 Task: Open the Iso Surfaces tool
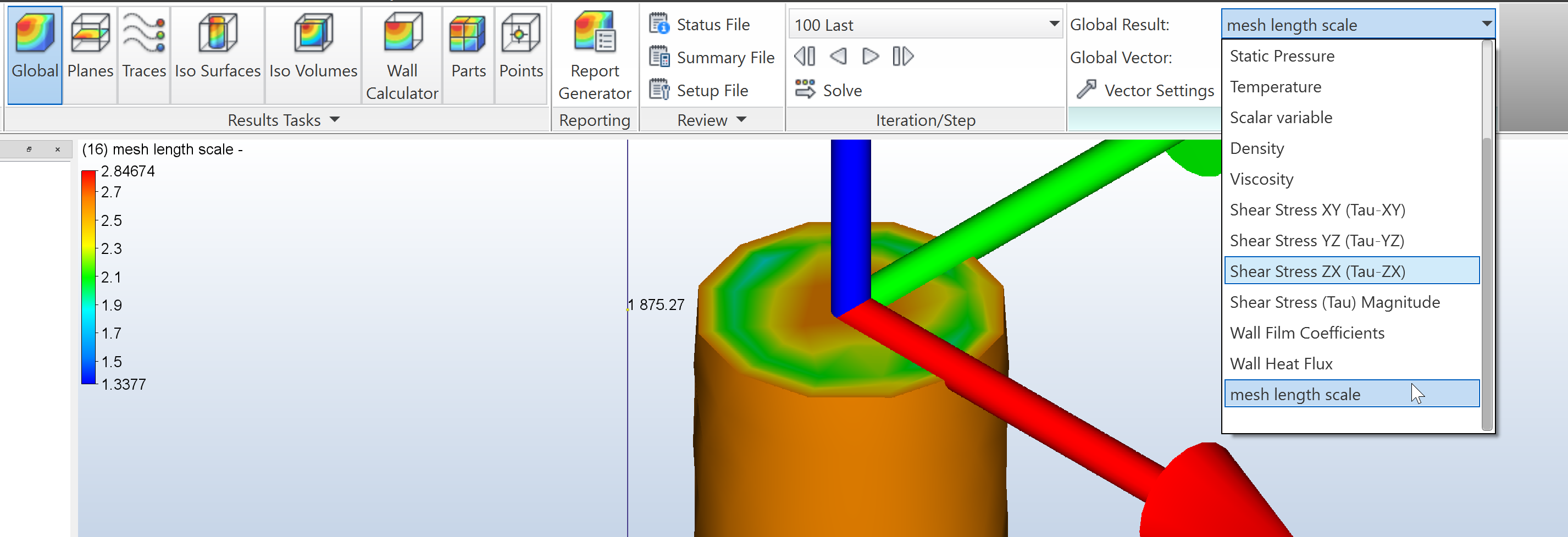click(217, 55)
